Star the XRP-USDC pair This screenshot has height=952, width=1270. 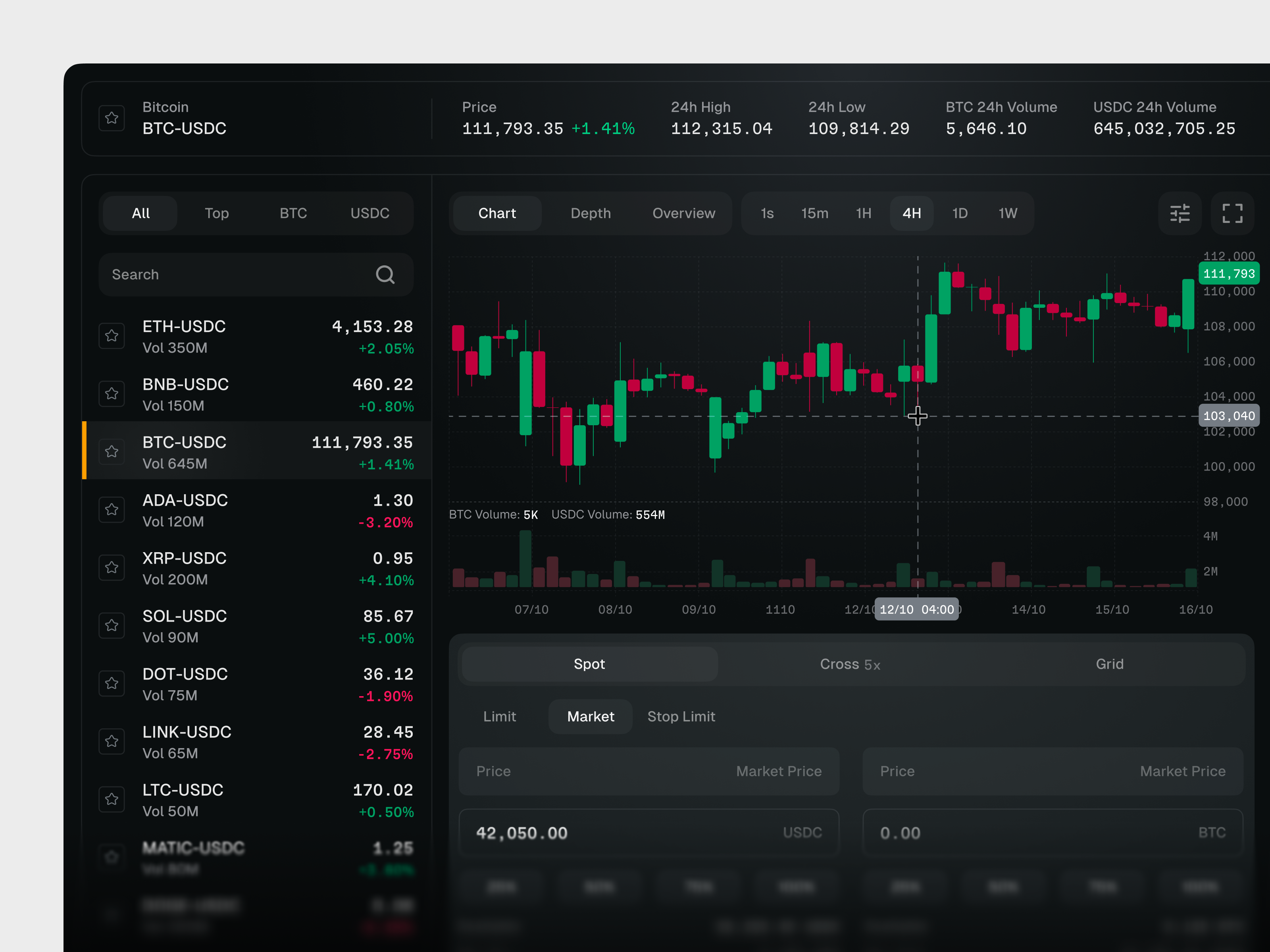113,568
